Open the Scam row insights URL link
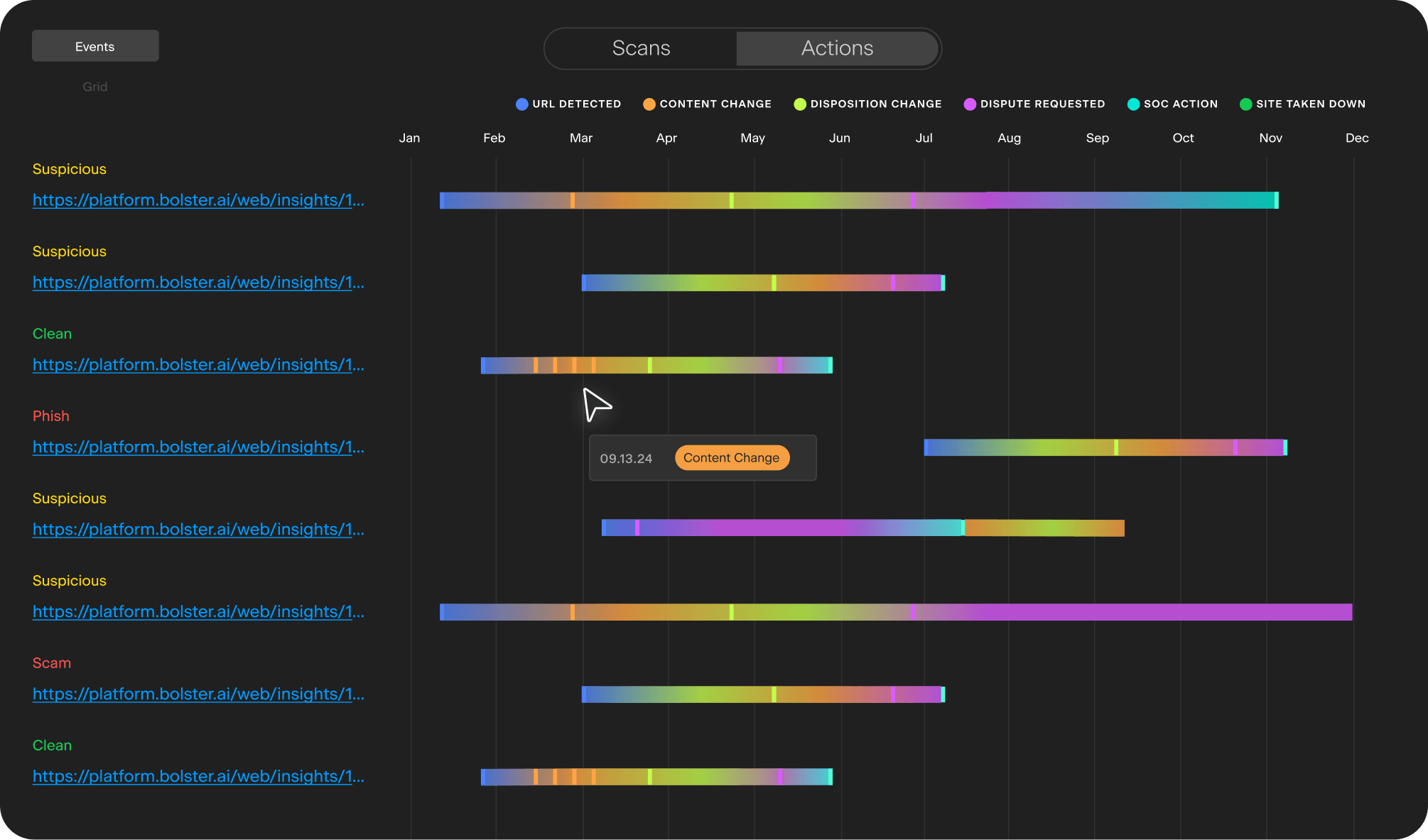Image resolution: width=1428 pixels, height=840 pixels. (x=198, y=694)
